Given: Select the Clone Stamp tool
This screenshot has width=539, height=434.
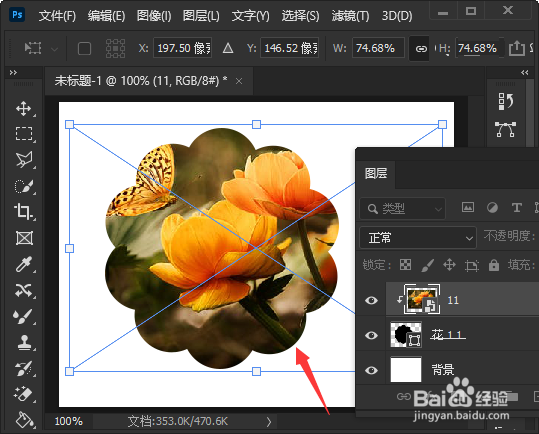Looking at the screenshot, I should (x=24, y=342).
